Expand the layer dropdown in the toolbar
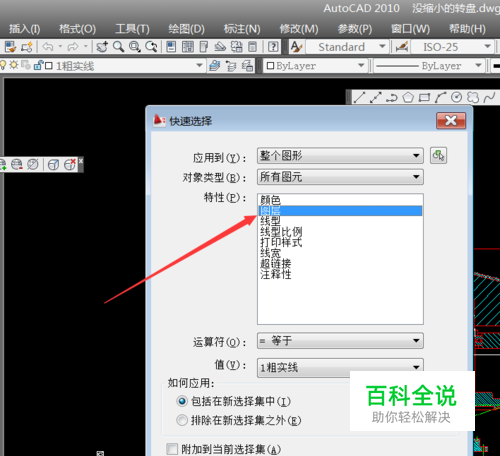The width and height of the screenshot is (500, 456). click(x=199, y=65)
